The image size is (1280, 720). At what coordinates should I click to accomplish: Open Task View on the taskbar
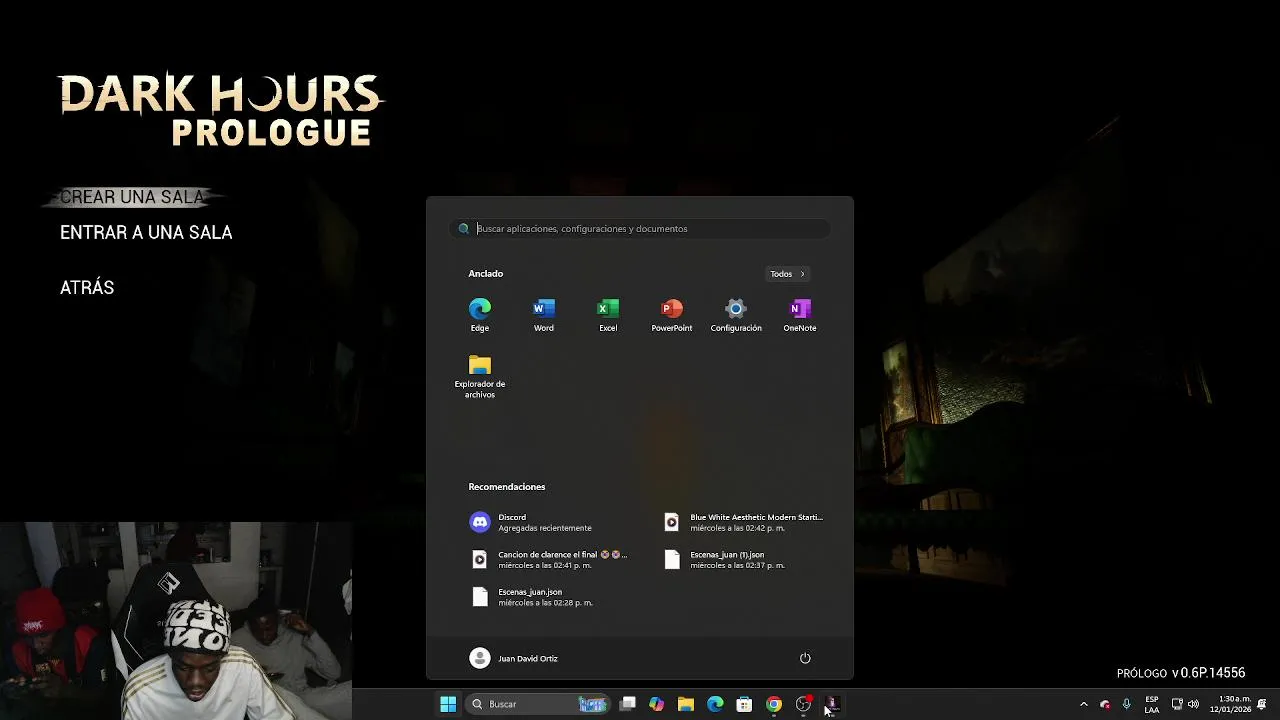[x=627, y=704]
